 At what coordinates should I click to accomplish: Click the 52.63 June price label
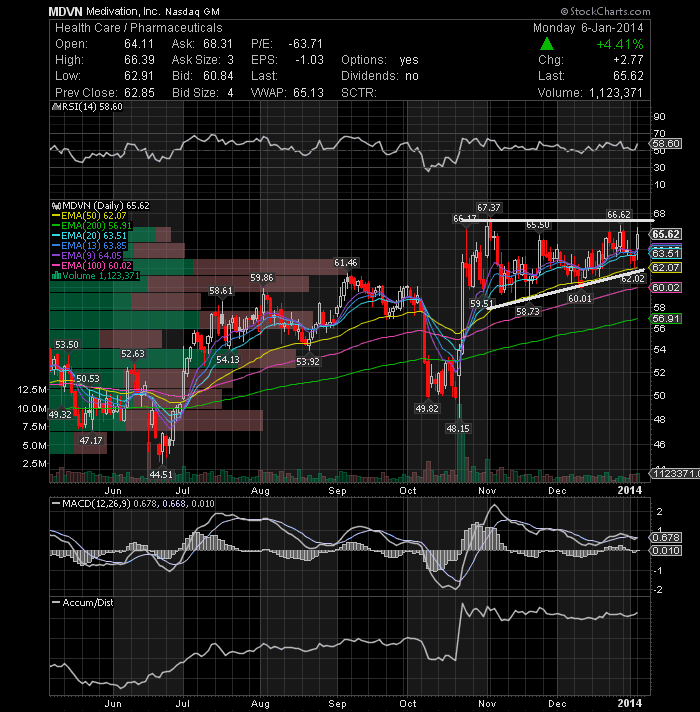(133, 354)
